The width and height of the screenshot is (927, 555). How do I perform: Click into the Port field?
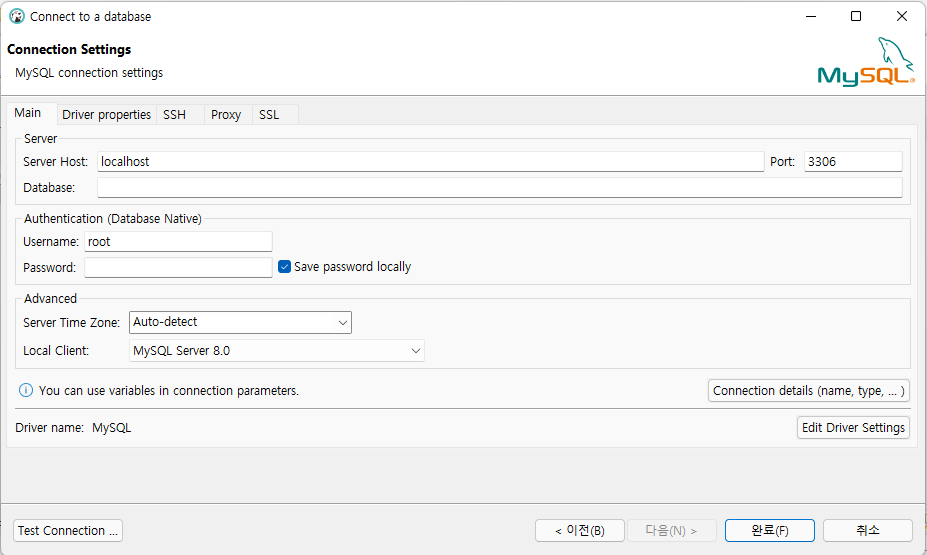(853, 161)
